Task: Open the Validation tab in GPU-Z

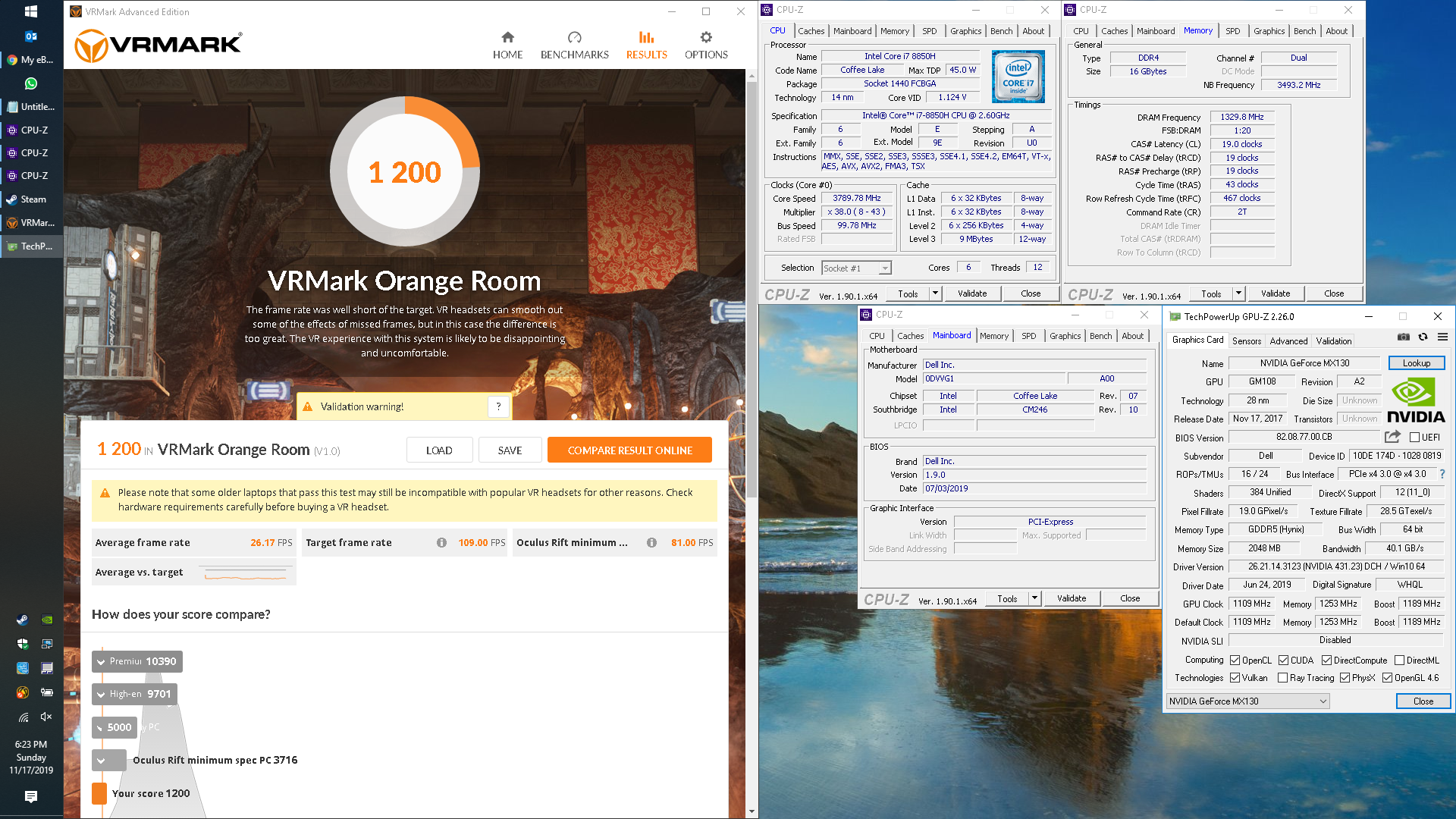Action: click(1334, 341)
